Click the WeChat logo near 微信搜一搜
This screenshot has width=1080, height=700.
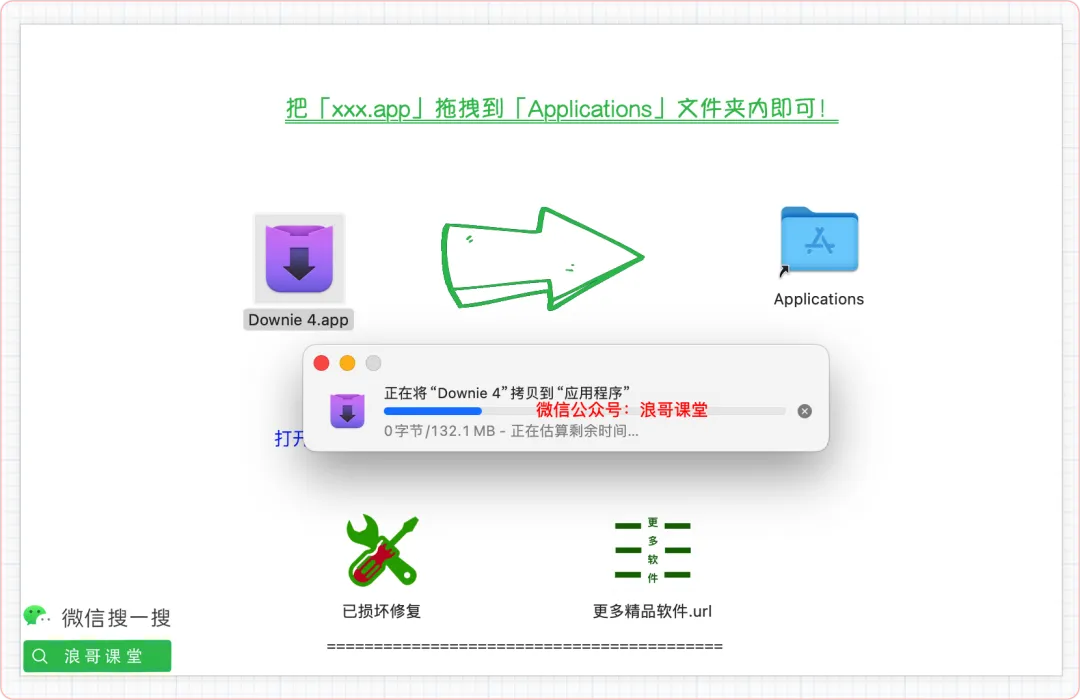point(36,615)
